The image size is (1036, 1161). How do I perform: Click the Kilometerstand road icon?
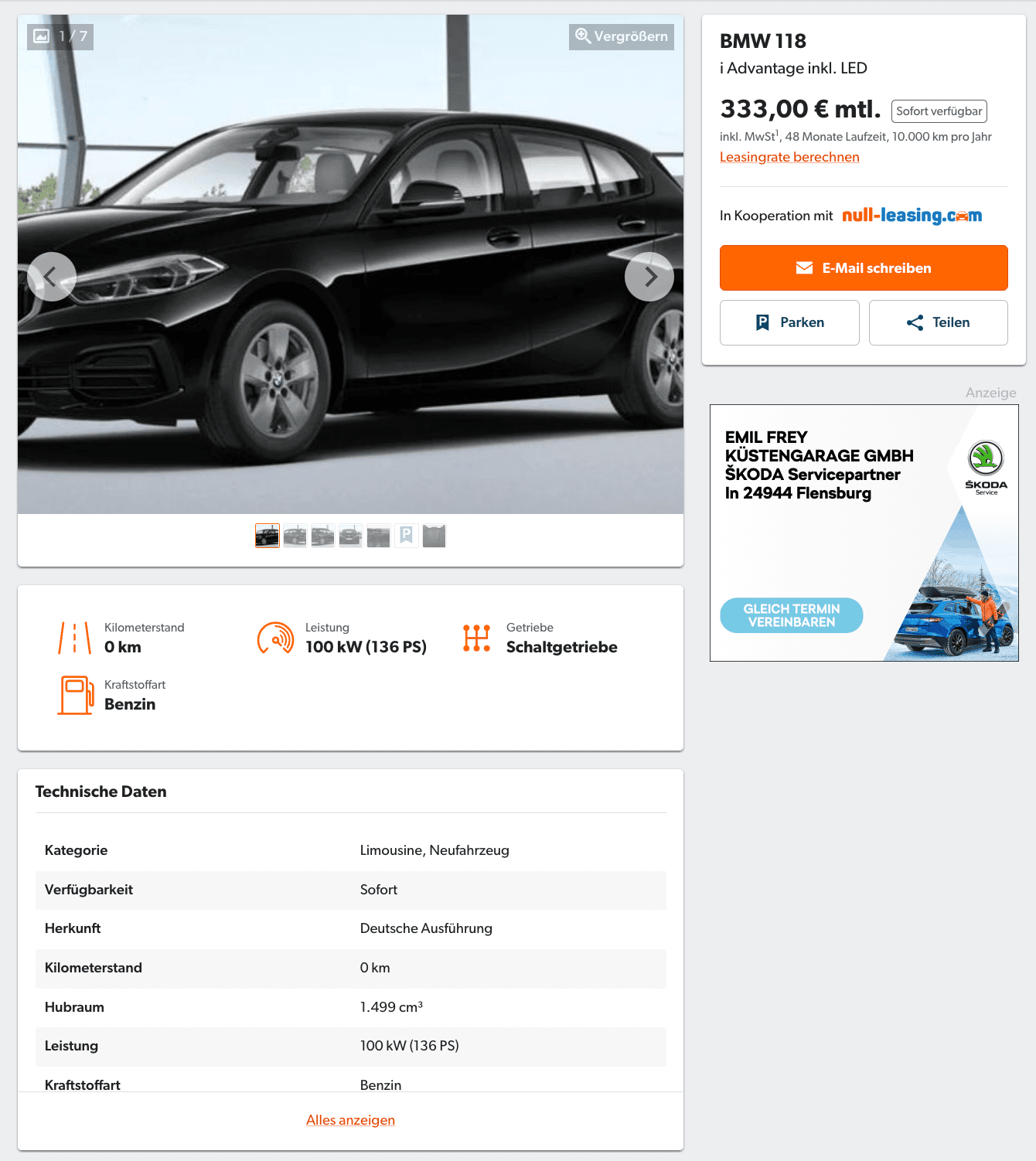[75, 638]
